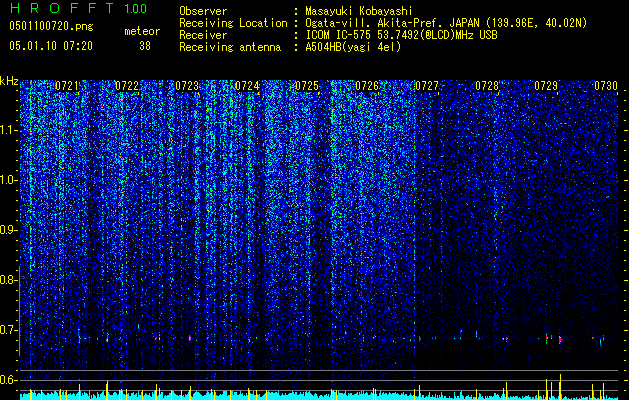The width and height of the screenshot is (629, 400).
Task: Click the 0.7 kHz axis label
Action: pos(8,330)
